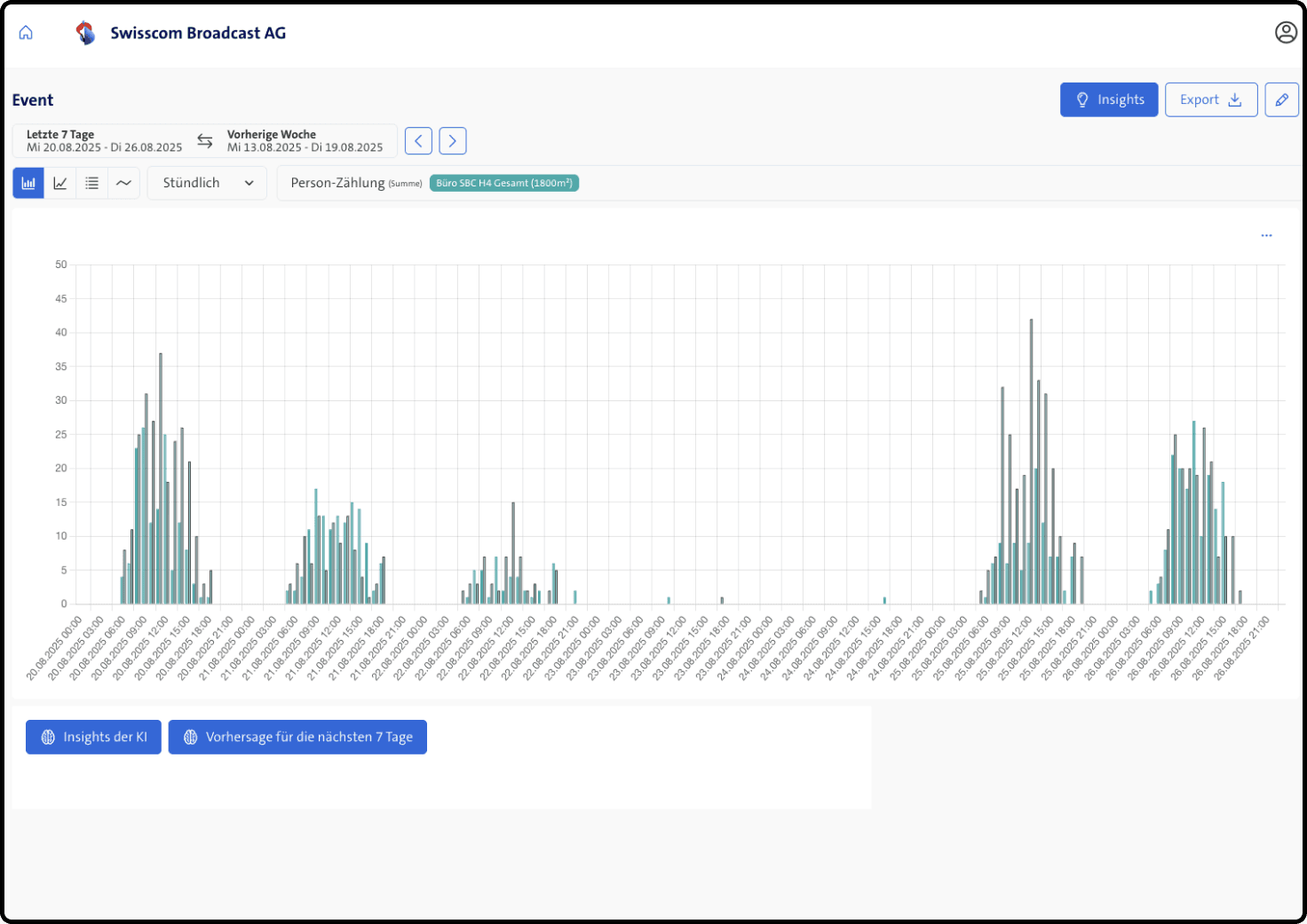Toggle the active bar chart display mode

tap(28, 183)
